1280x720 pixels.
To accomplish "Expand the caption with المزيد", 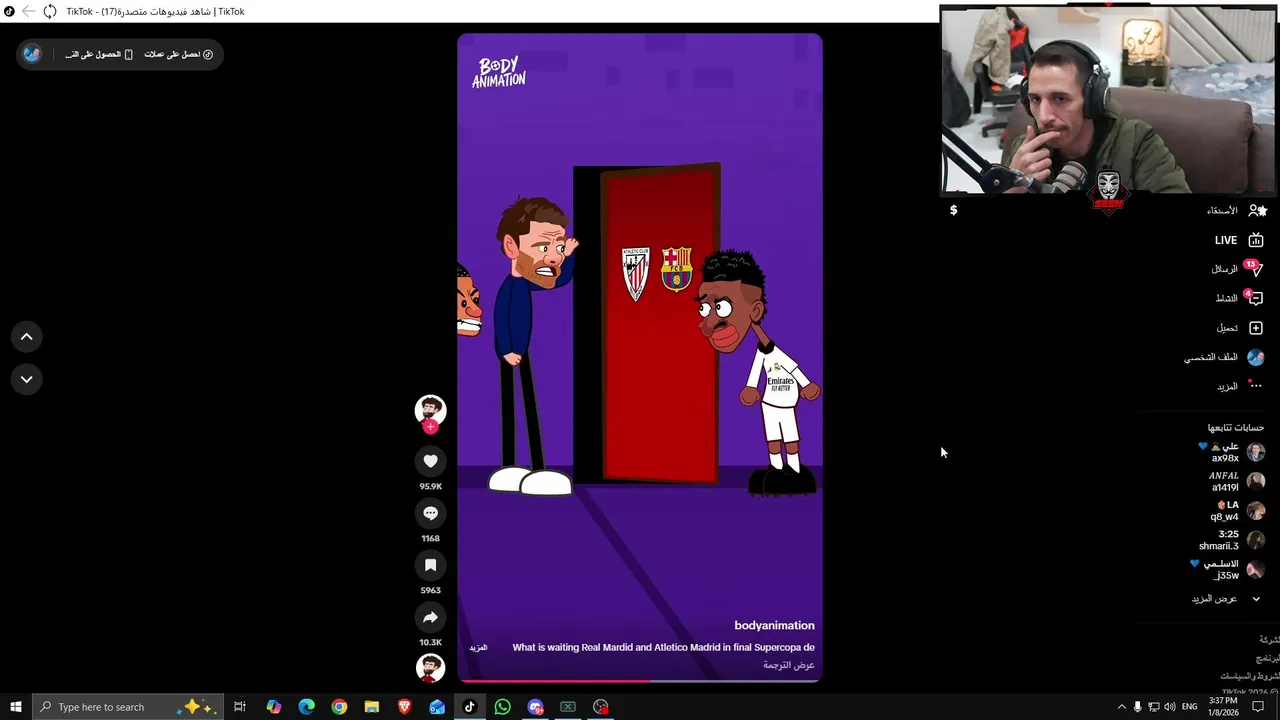I will 478,647.
